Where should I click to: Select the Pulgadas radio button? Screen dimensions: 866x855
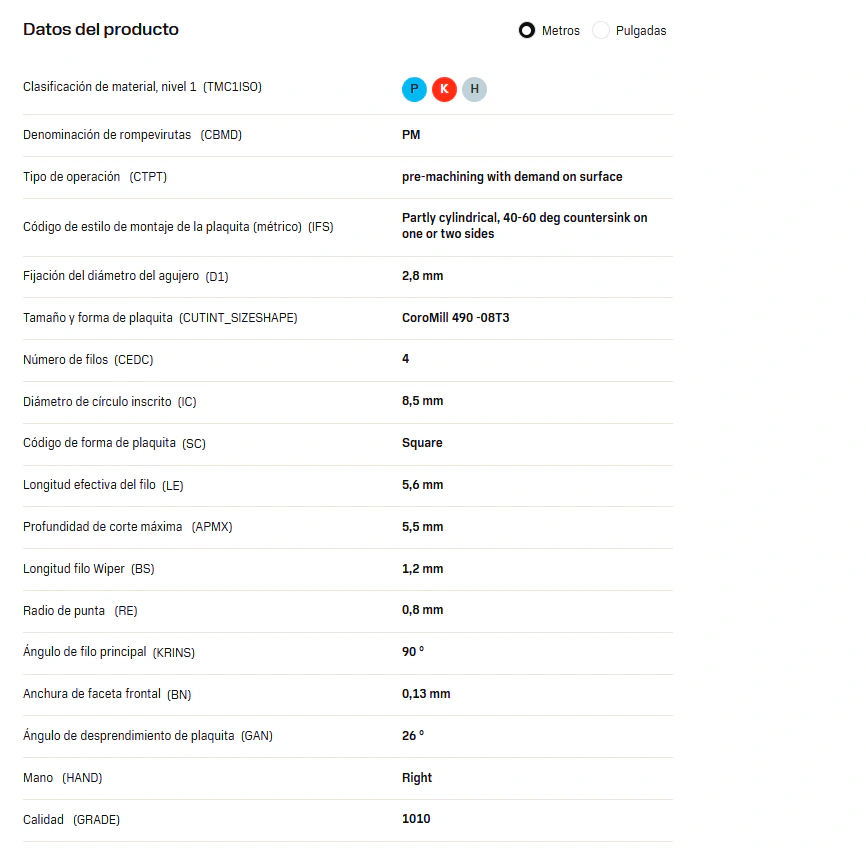601,30
